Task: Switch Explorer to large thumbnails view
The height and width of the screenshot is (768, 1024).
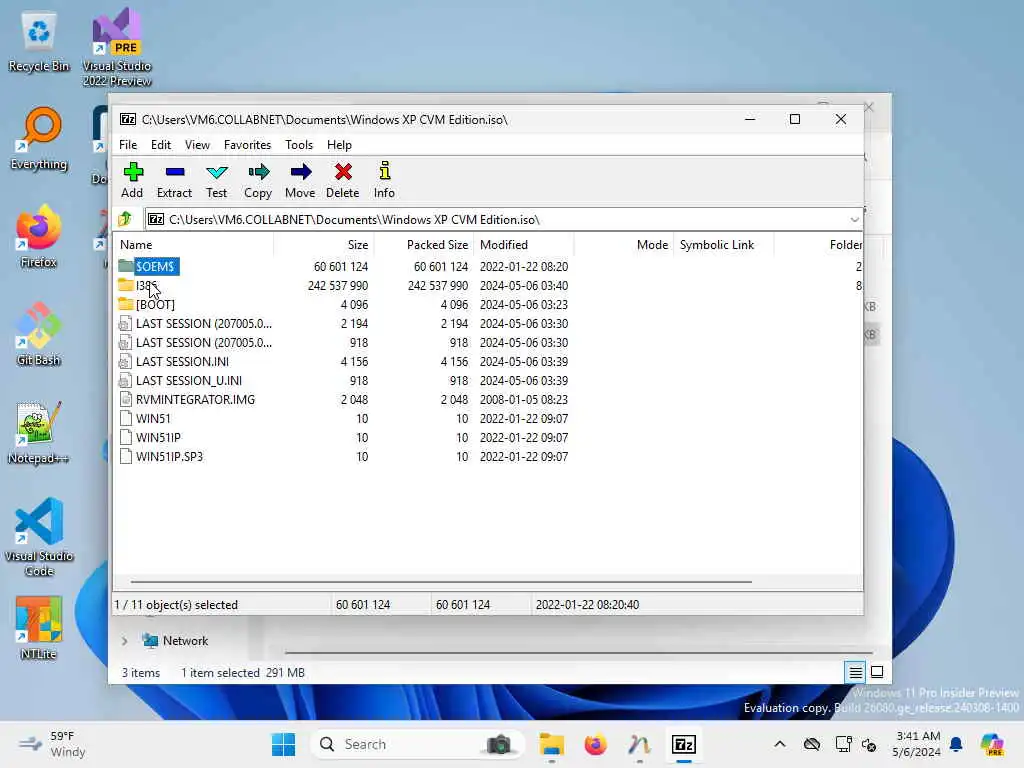Action: click(877, 672)
